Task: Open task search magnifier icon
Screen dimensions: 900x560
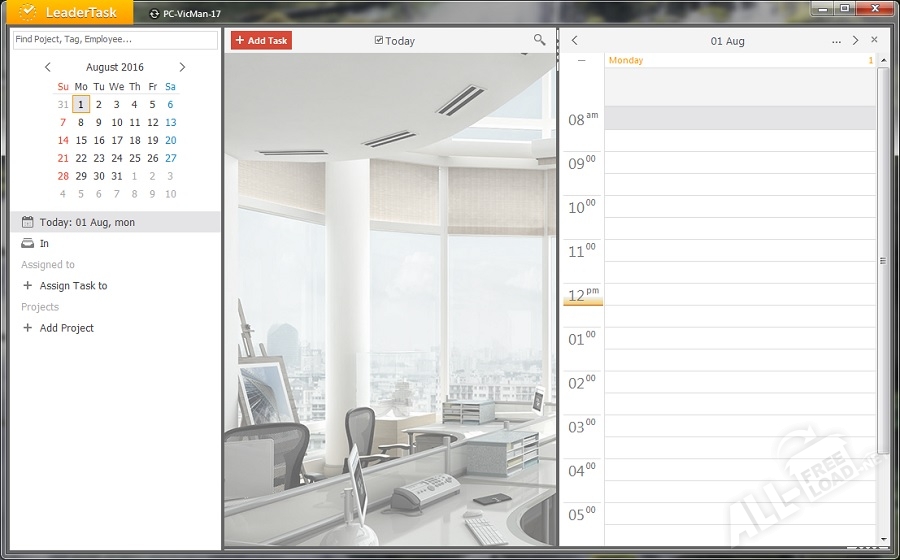Action: point(540,40)
